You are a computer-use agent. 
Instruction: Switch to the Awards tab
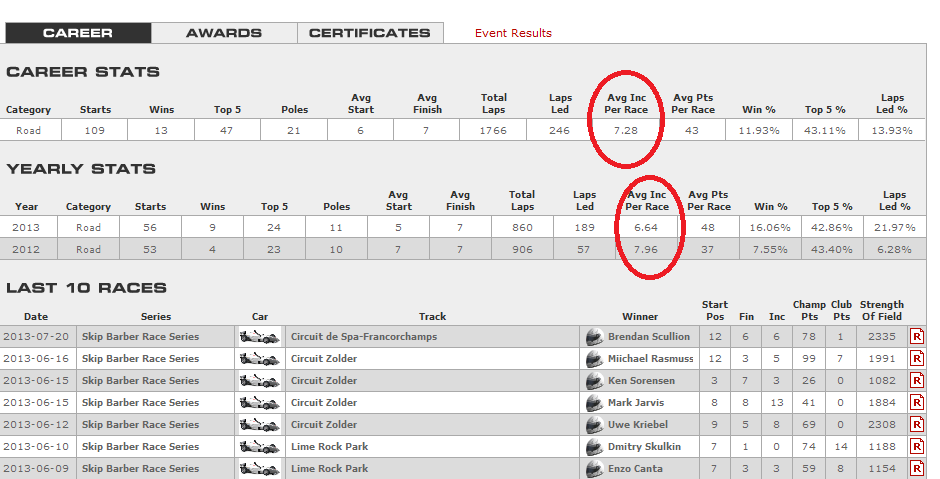pyautogui.click(x=223, y=33)
